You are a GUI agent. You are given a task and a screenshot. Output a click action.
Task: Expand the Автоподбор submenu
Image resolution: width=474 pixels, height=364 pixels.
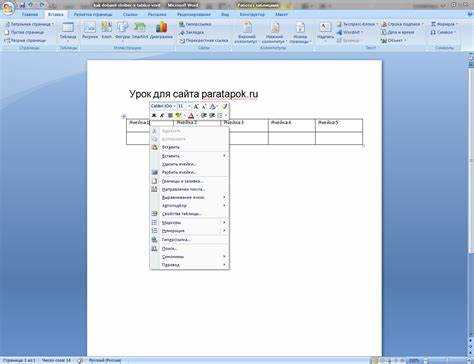pyautogui.click(x=190, y=206)
